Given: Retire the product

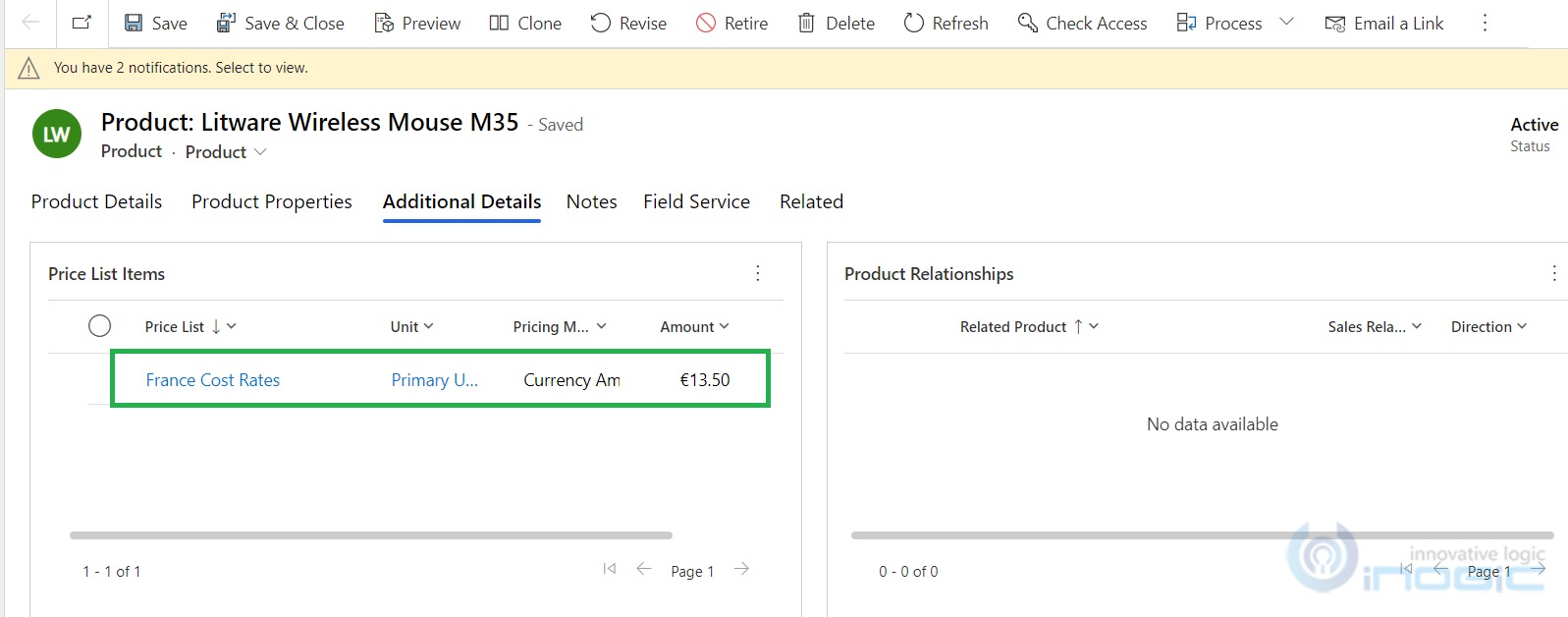Looking at the screenshot, I should click(x=731, y=23).
